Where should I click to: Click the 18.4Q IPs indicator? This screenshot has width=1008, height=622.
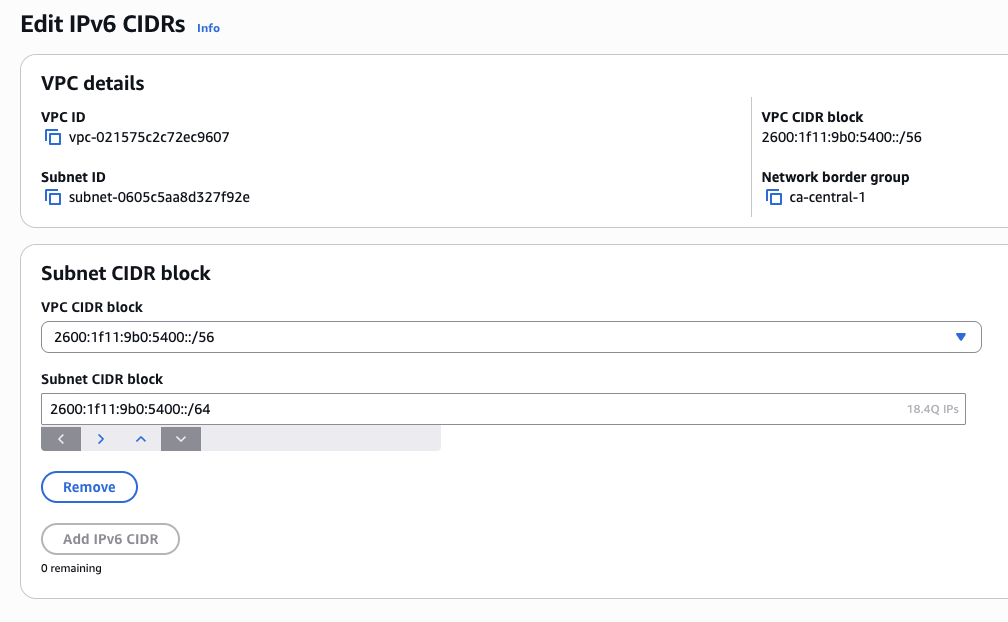coord(932,410)
